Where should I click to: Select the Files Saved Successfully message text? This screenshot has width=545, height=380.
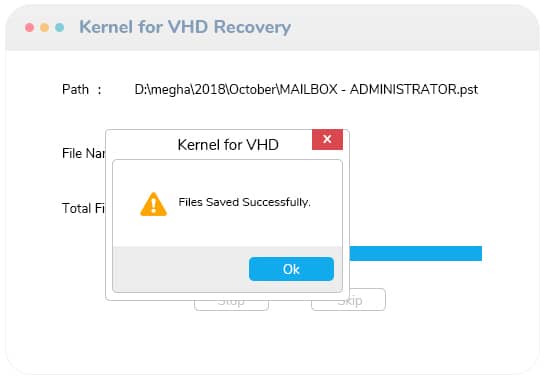244,202
